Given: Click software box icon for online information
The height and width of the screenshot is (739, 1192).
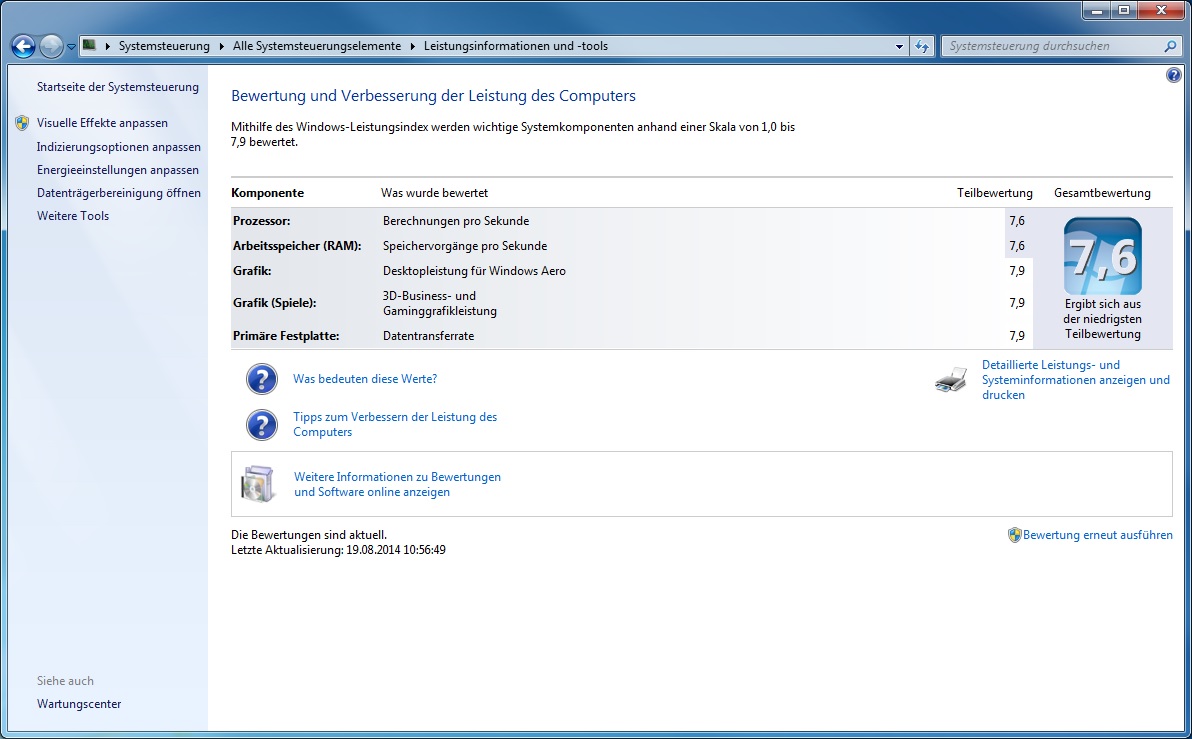Looking at the screenshot, I should (x=258, y=484).
